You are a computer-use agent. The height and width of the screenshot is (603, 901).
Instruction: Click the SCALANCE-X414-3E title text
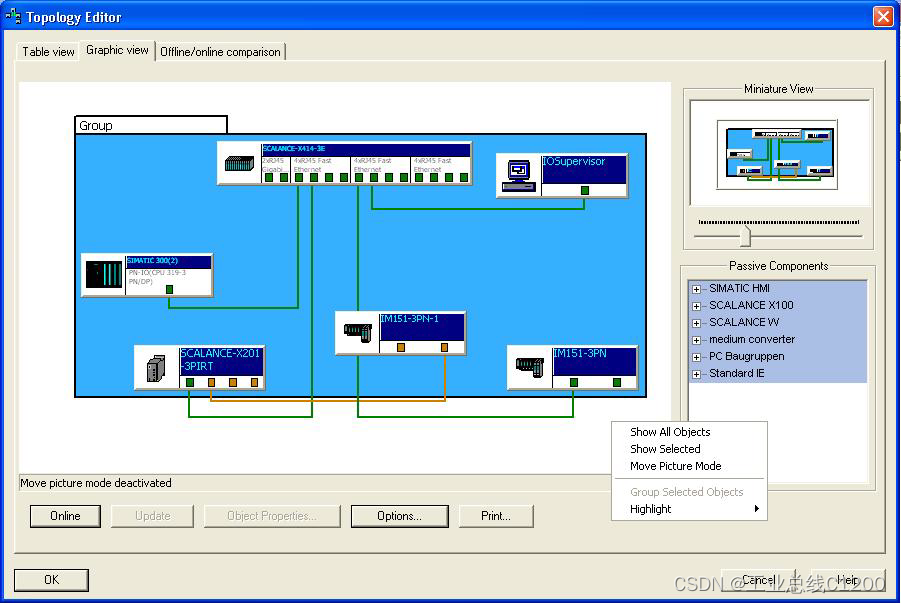294,148
